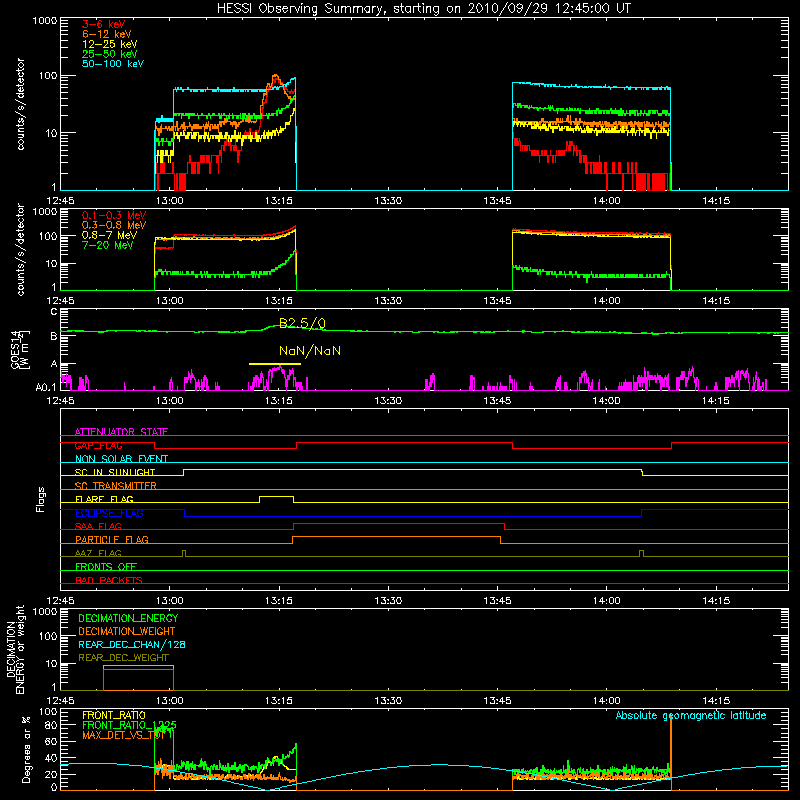
Task: Click the Absolute geomagnetic latitude label
Action: pyautogui.click(x=691, y=716)
